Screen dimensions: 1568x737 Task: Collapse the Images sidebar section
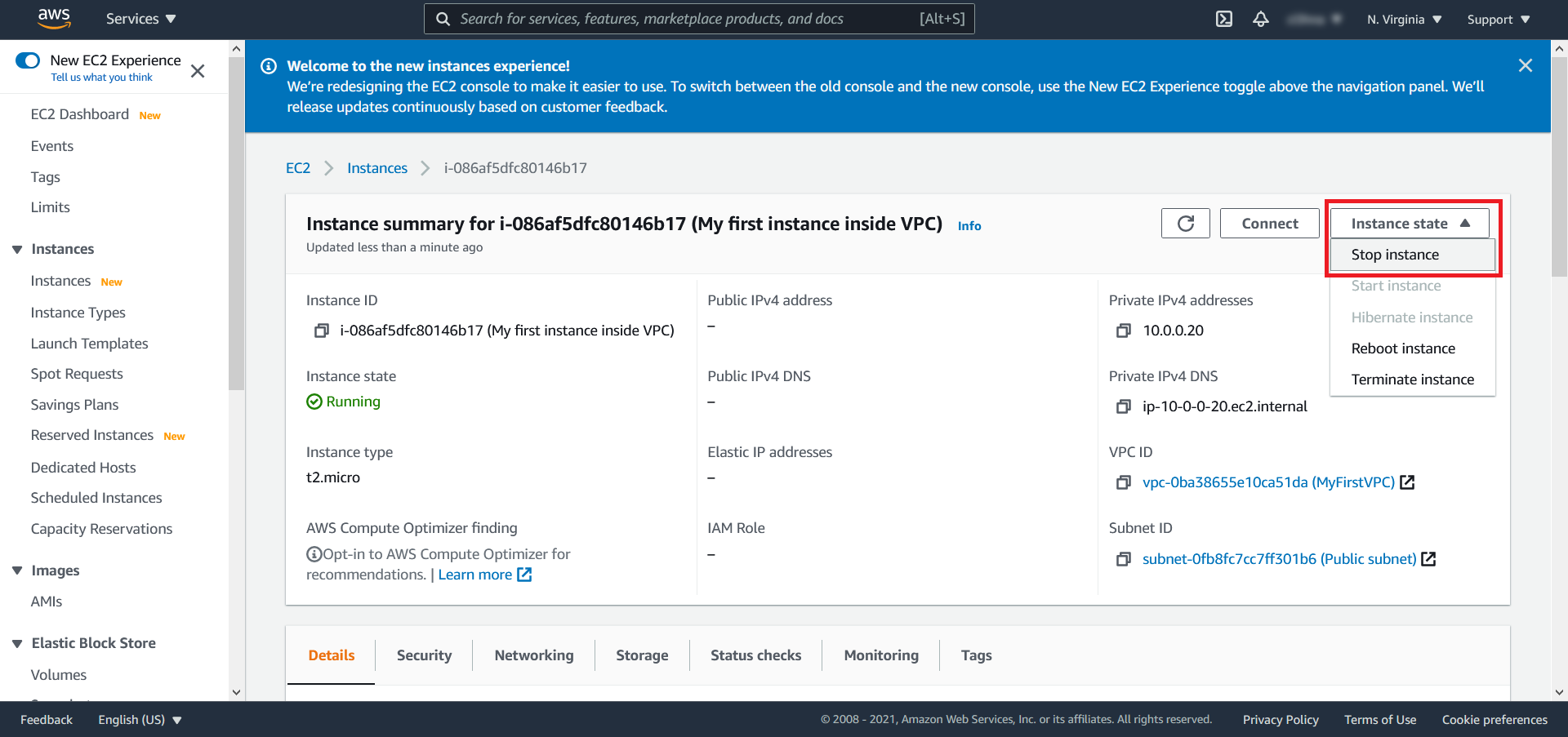point(17,571)
